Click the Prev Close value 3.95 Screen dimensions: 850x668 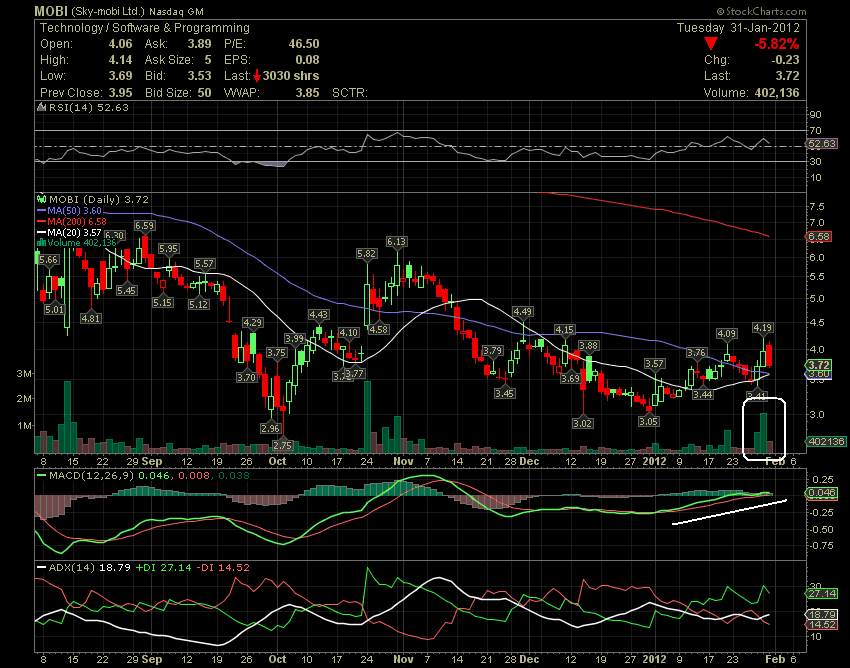[120, 93]
